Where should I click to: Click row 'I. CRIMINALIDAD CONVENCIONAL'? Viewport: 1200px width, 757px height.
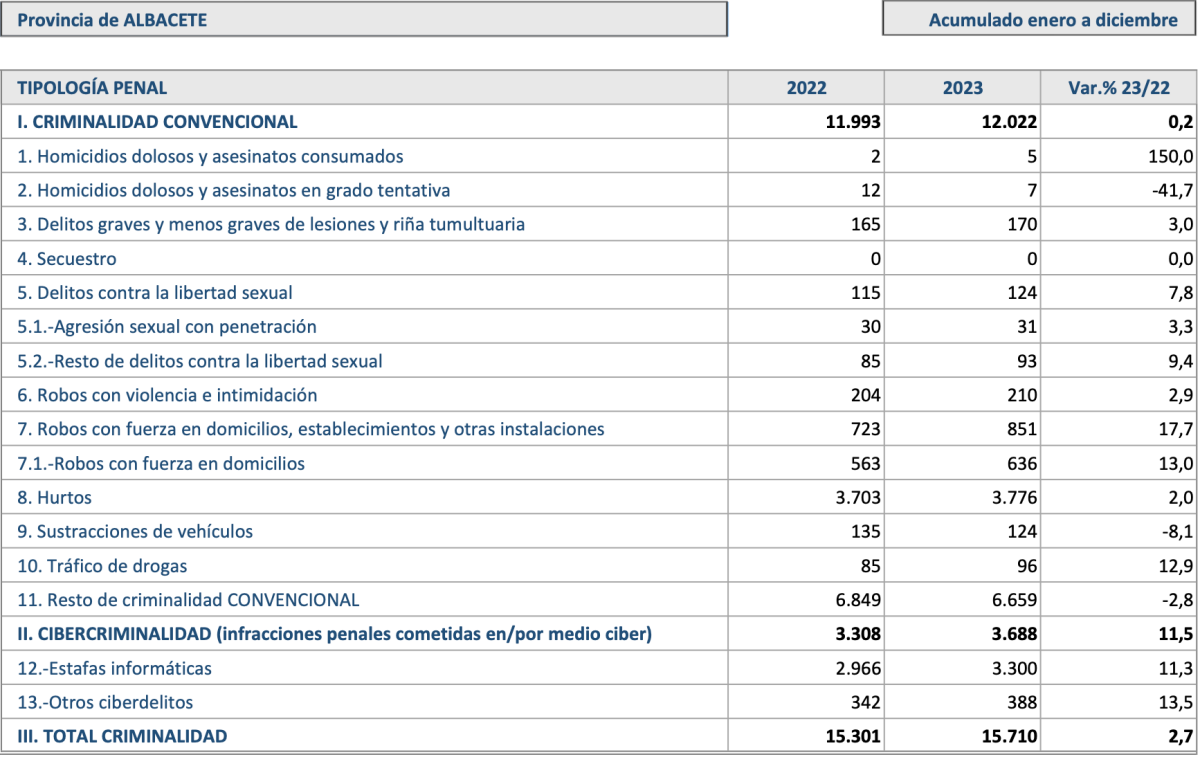click(599, 122)
